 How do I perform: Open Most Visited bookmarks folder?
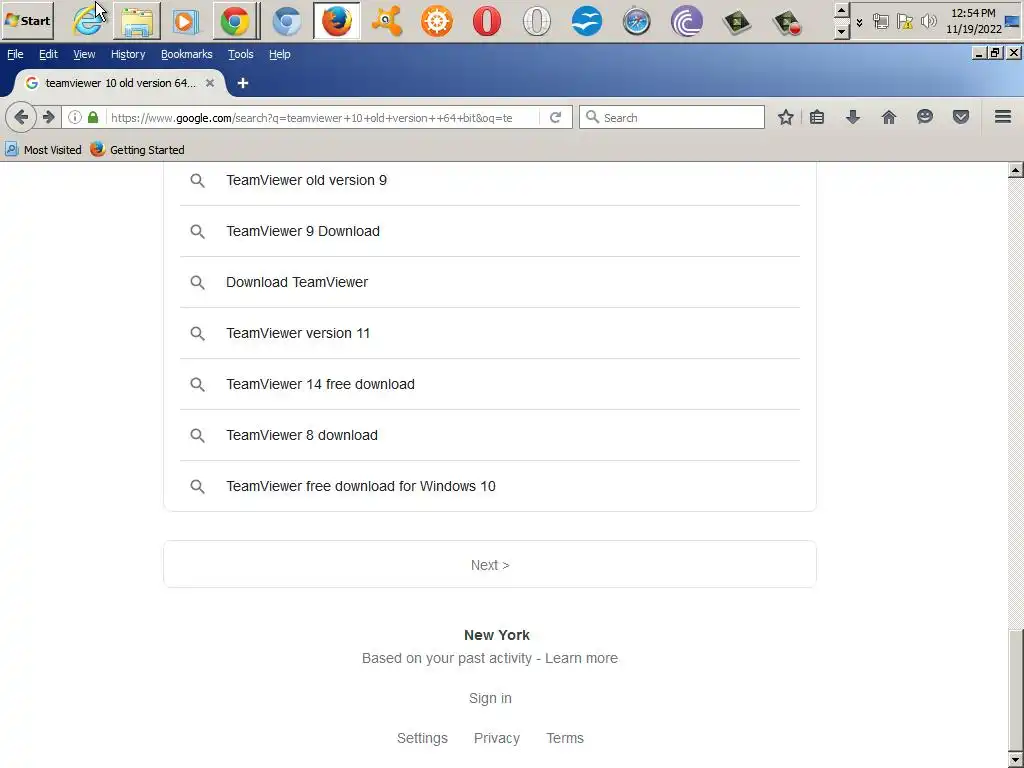click(43, 150)
